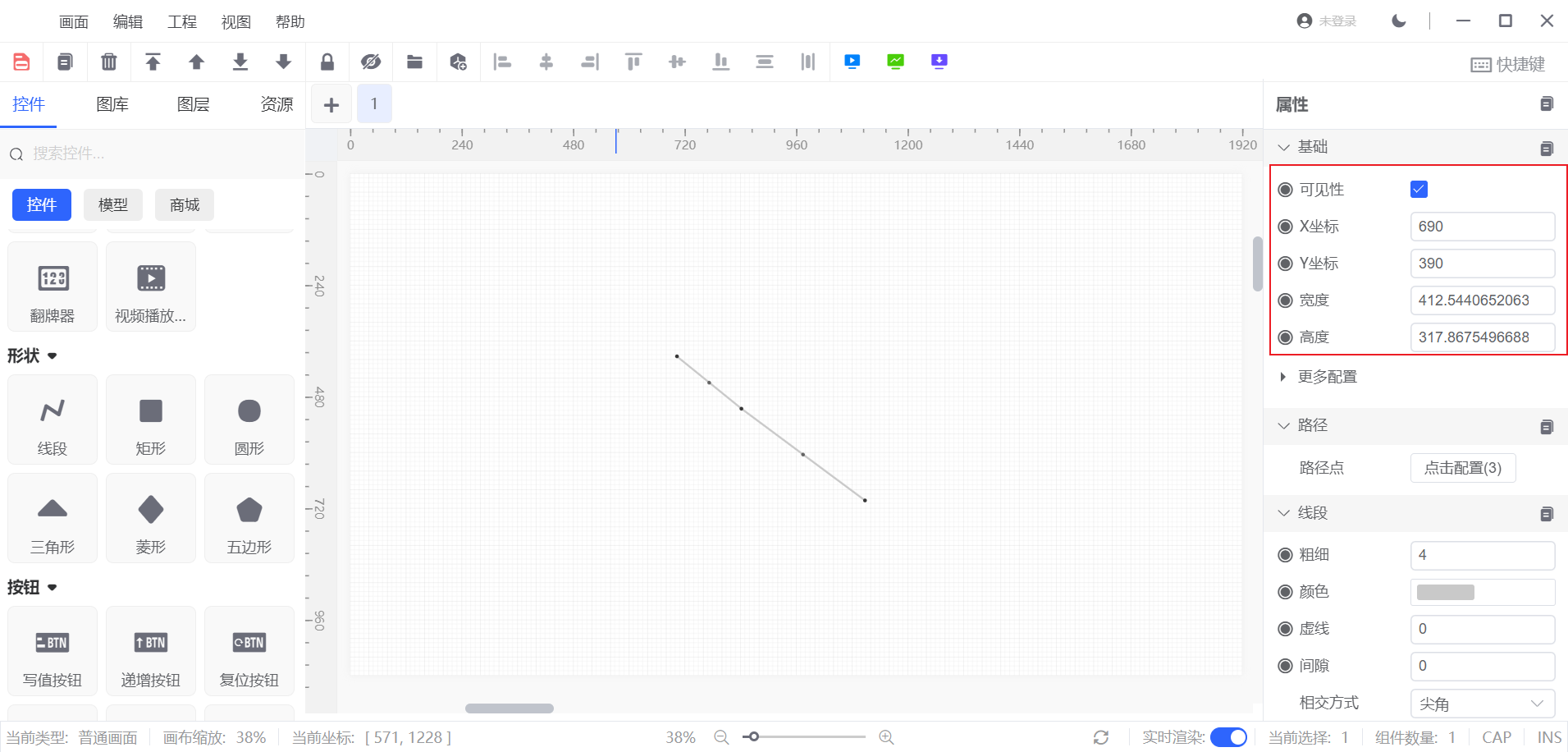Open the 相交方式 dropdown
The height and width of the screenshot is (752, 1568).
(1482, 704)
